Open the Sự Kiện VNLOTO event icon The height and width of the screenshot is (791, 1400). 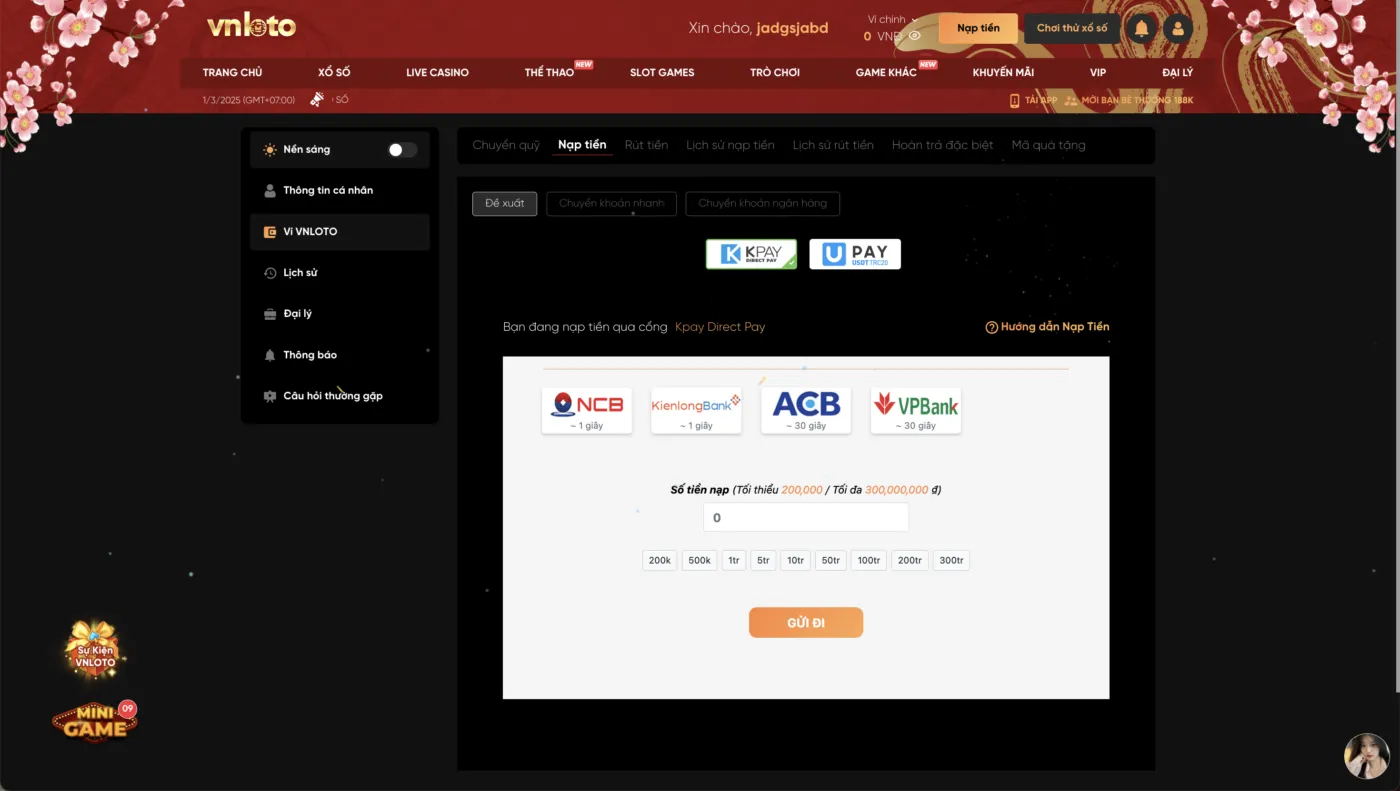[95, 652]
